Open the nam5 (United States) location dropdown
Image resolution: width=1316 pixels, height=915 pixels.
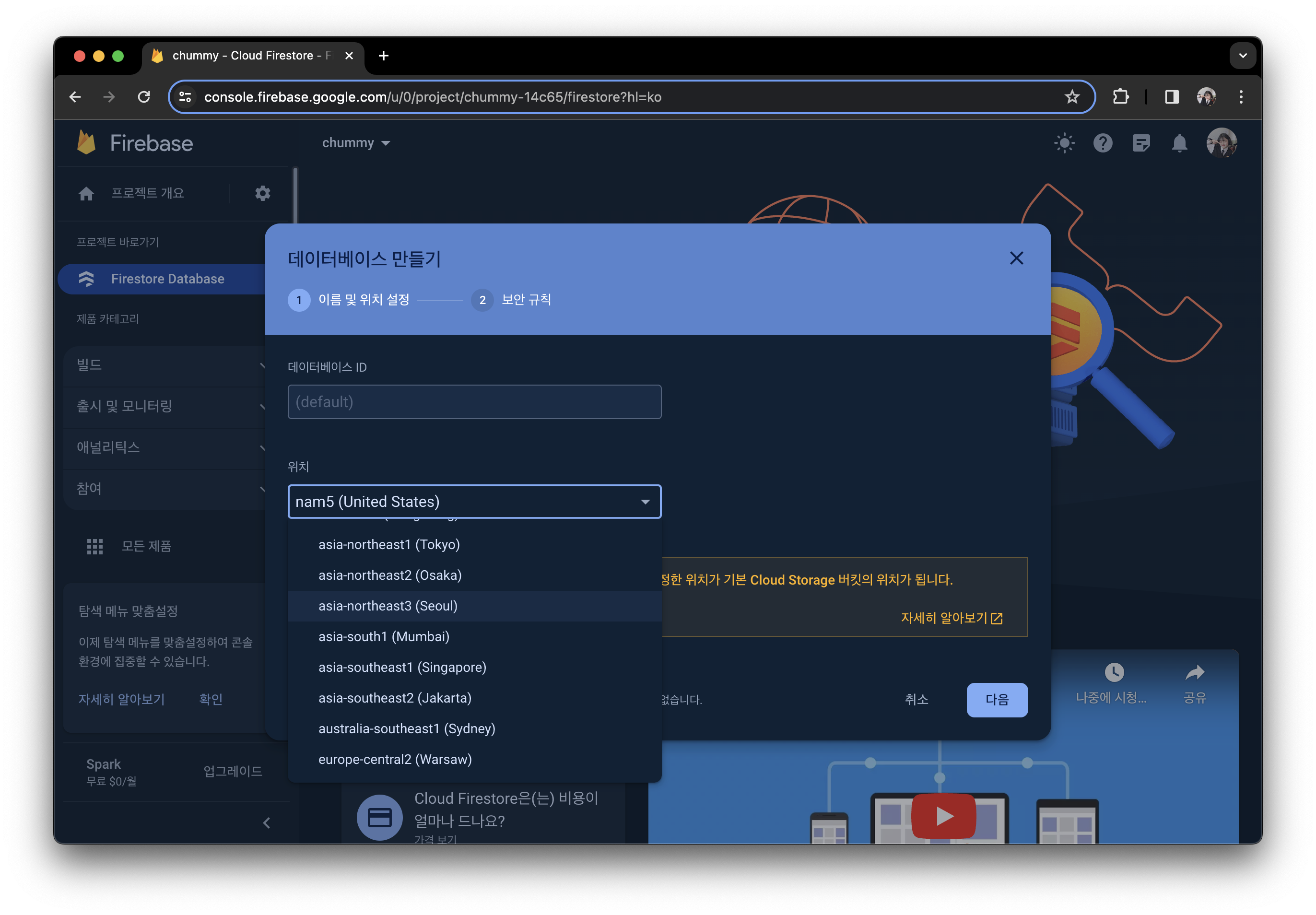[475, 502]
